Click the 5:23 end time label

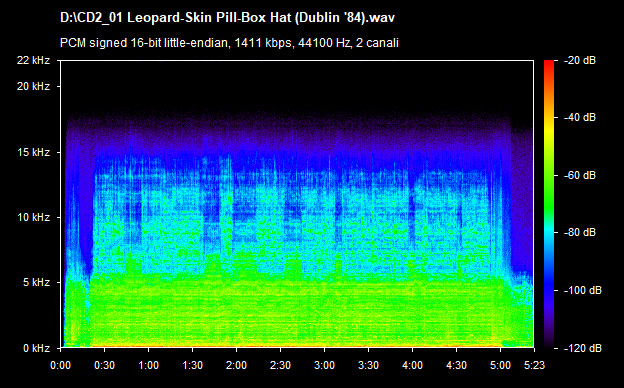click(x=534, y=365)
